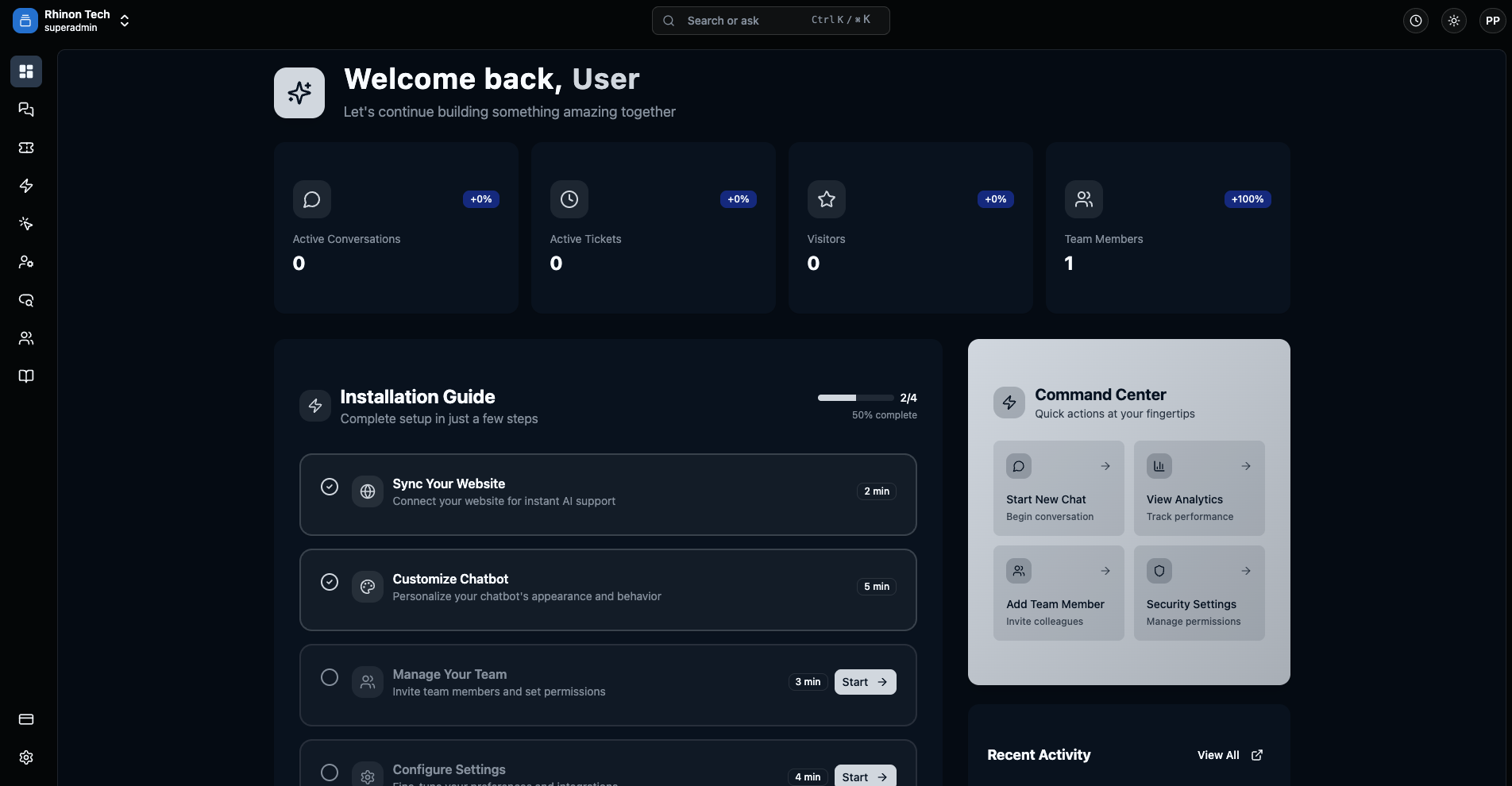Expand the Customize Chatbot step card
The image size is (1512, 786).
tap(607, 589)
